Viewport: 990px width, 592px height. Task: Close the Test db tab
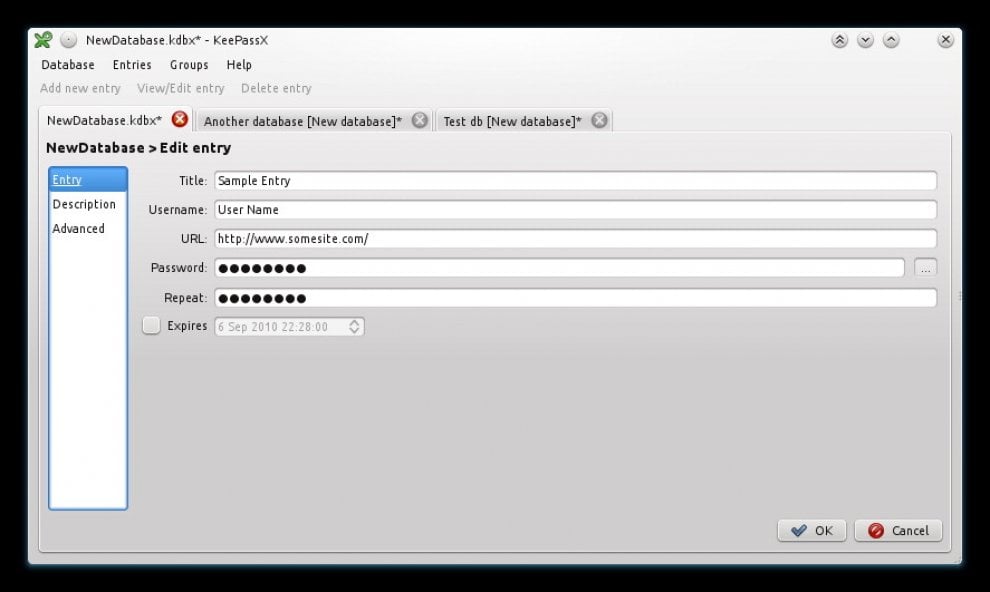pyautogui.click(x=599, y=120)
